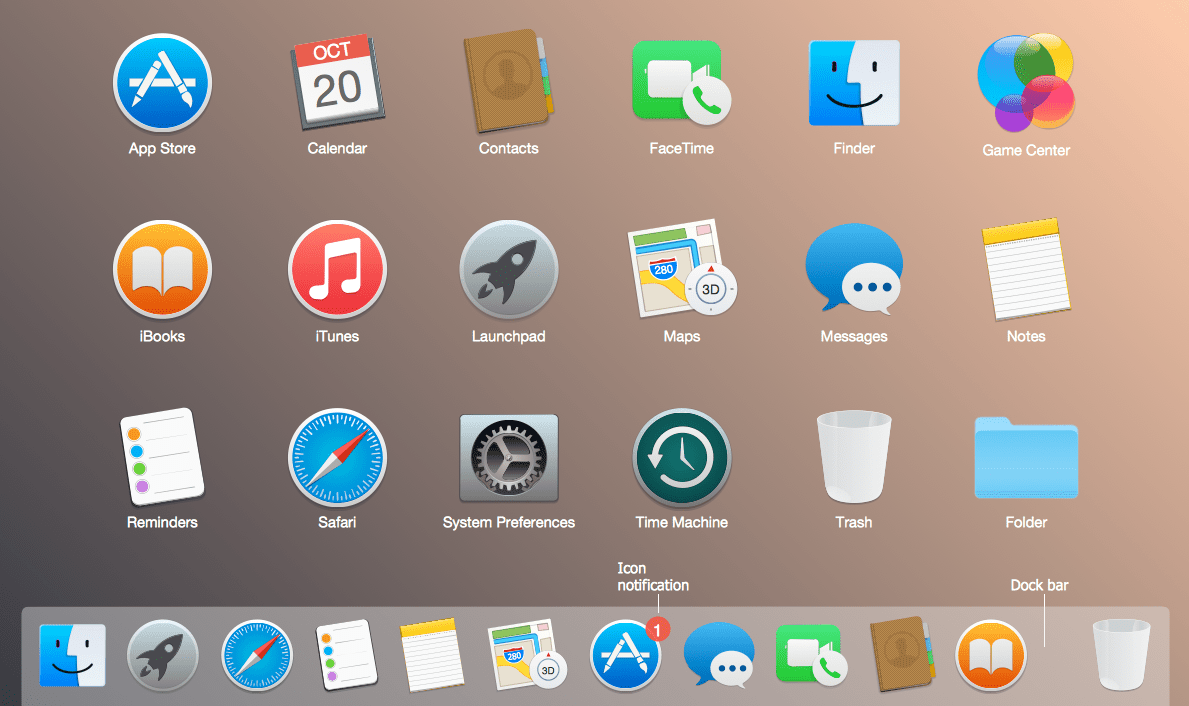
Task: View your location in Maps
Action: click(x=681, y=269)
